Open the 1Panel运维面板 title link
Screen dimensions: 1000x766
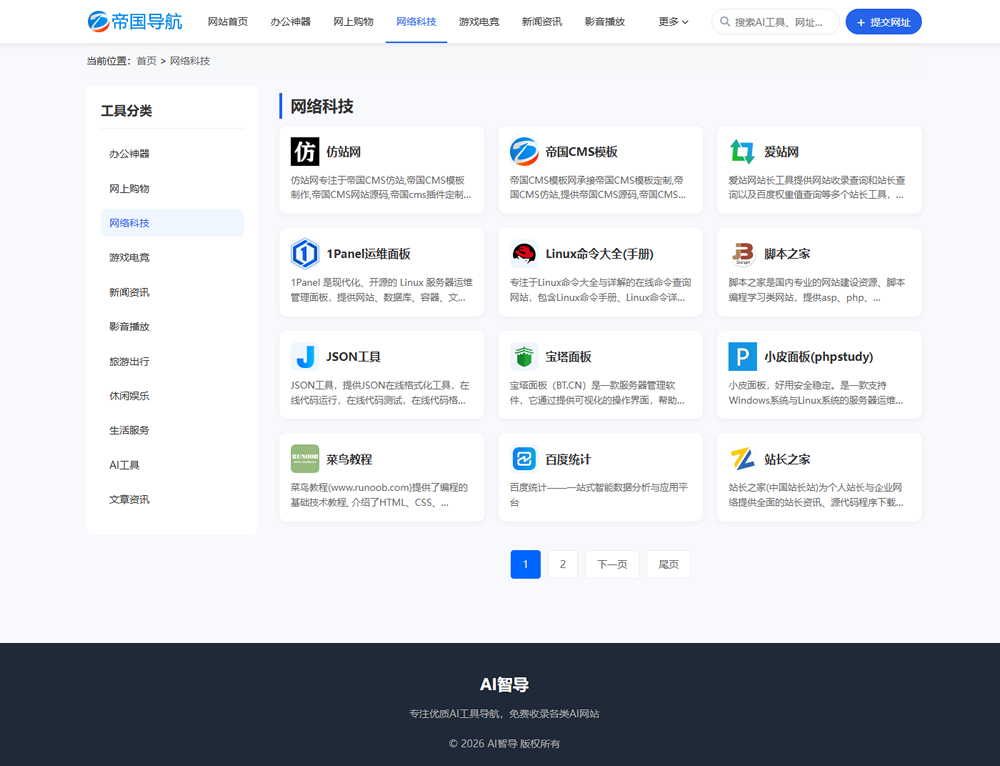369,254
